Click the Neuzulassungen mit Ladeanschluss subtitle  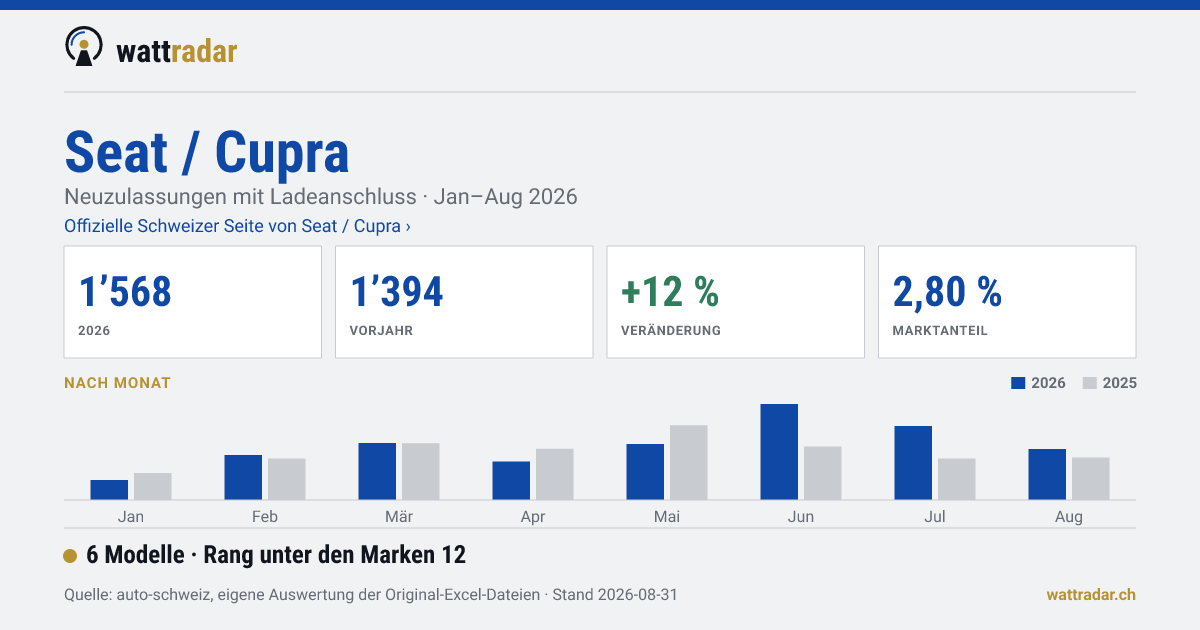[x=321, y=196]
